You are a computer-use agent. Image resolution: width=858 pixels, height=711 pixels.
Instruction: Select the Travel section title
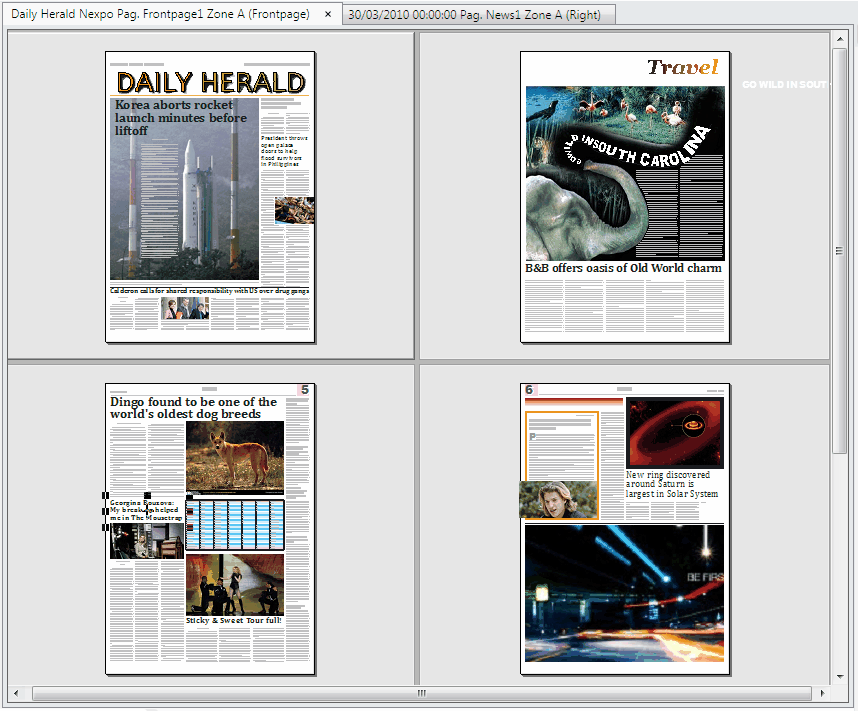click(x=683, y=67)
